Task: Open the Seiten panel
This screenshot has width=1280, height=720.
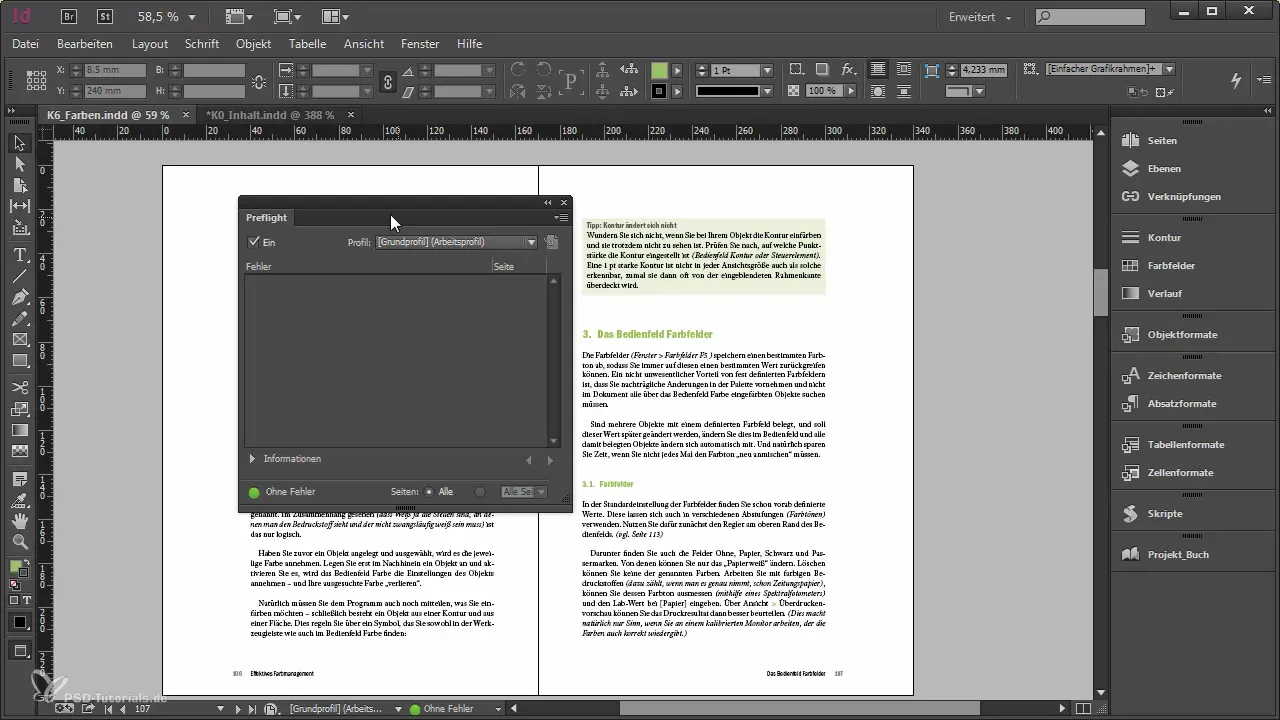Action: pos(1162,141)
